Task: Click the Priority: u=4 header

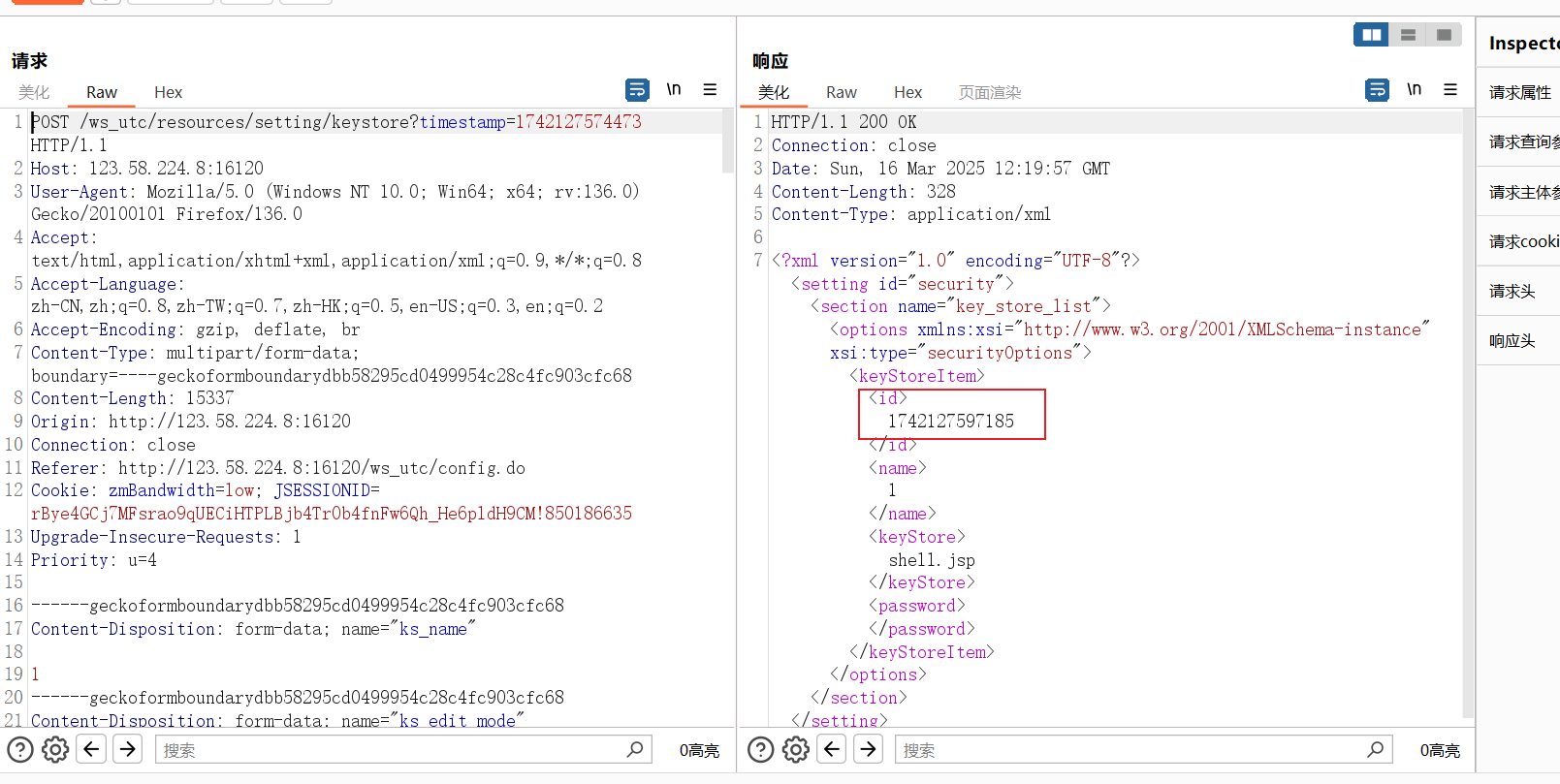Action: click(x=94, y=560)
